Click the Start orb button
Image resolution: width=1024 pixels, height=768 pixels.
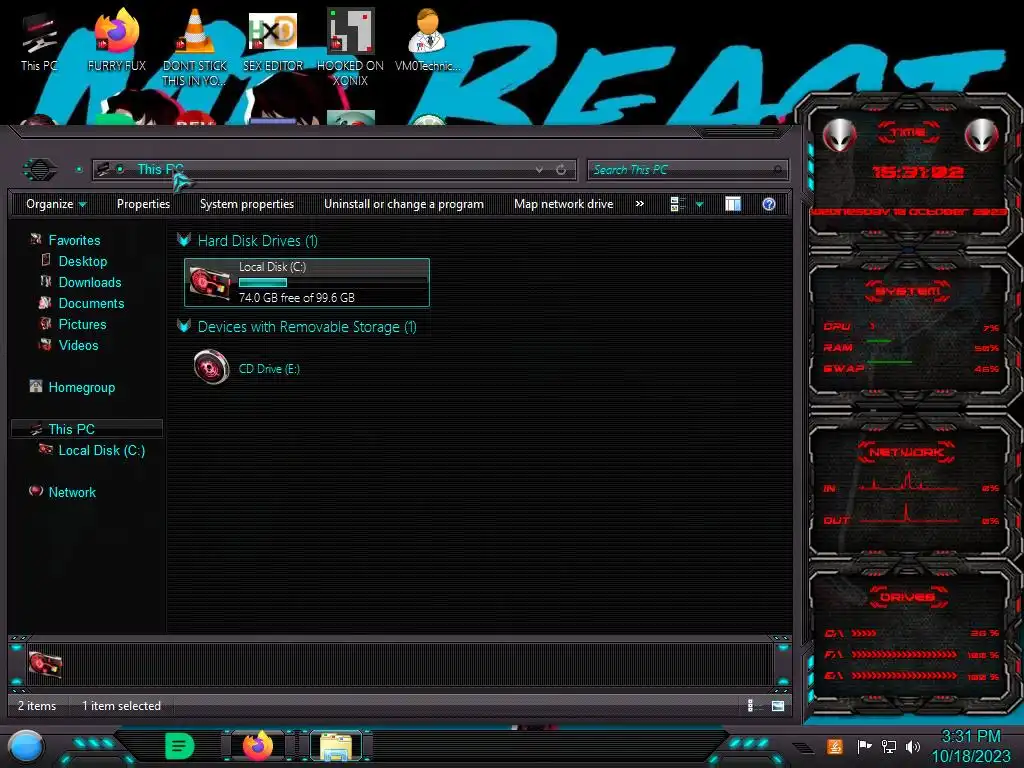[26, 746]
